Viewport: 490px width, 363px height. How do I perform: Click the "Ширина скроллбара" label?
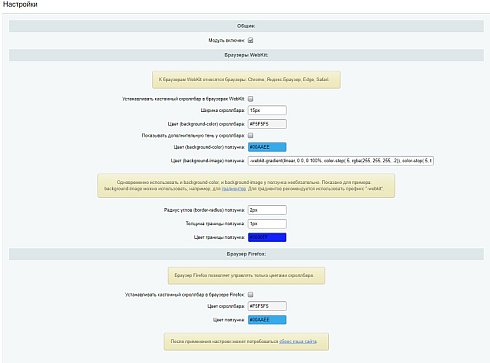pyautogui.click(x=223, y=110)
